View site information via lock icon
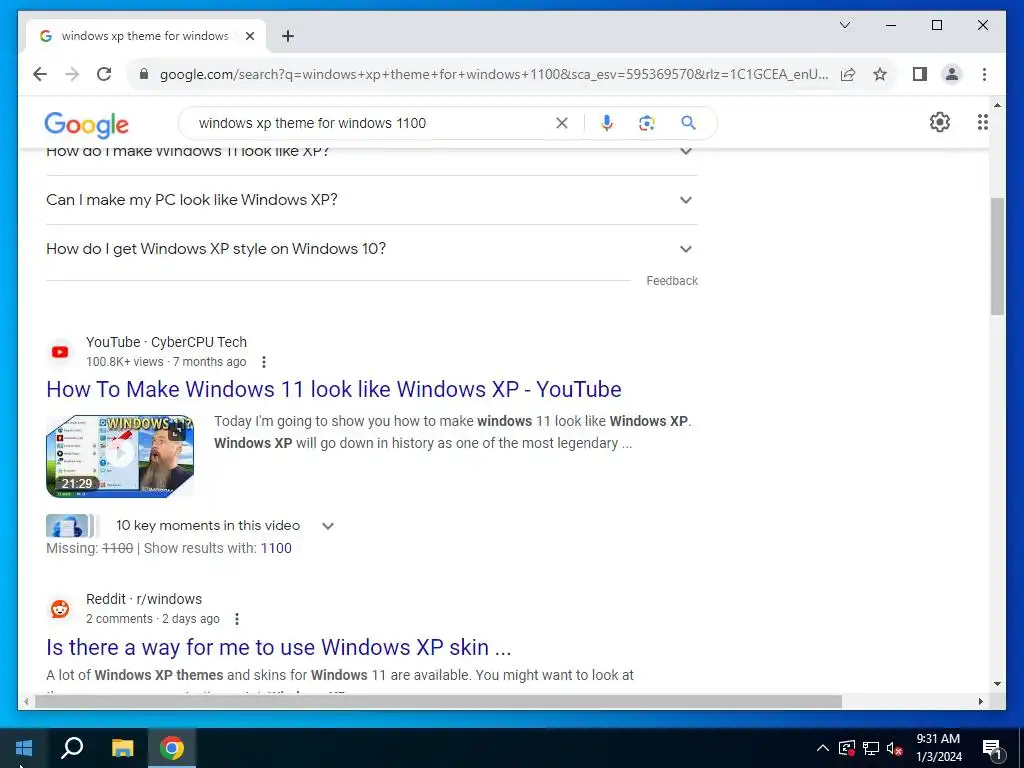This screenshot has width=1024, height=768. 144,74
